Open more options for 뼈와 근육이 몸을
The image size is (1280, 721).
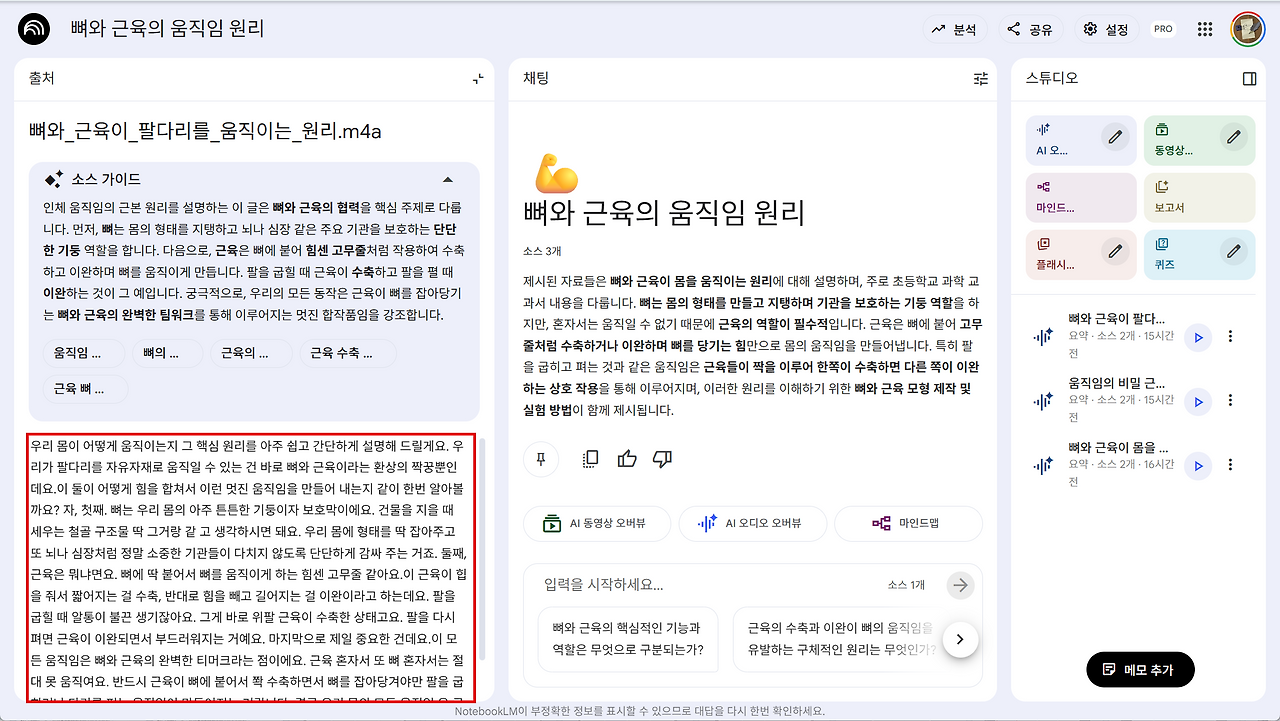pyautogui.click(x=1231, y=465)
